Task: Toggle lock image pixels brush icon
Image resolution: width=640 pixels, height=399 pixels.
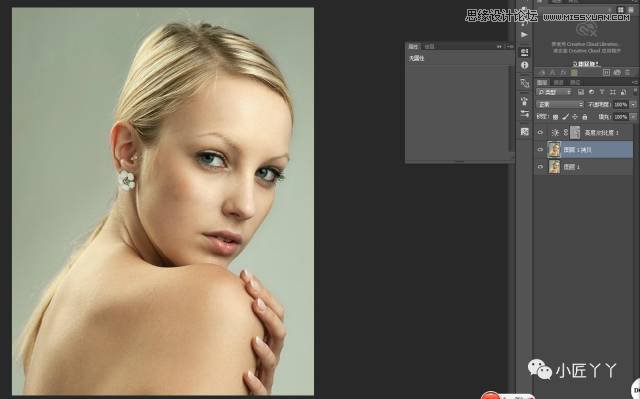Action: [565, 117]
